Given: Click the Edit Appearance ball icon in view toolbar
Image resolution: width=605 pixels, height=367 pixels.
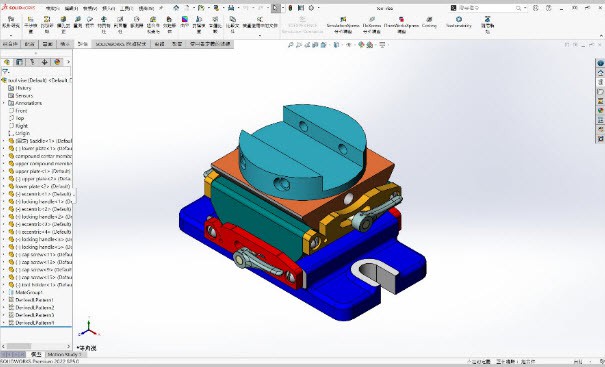Looking at the screenshot, I should tap(361, 45).
